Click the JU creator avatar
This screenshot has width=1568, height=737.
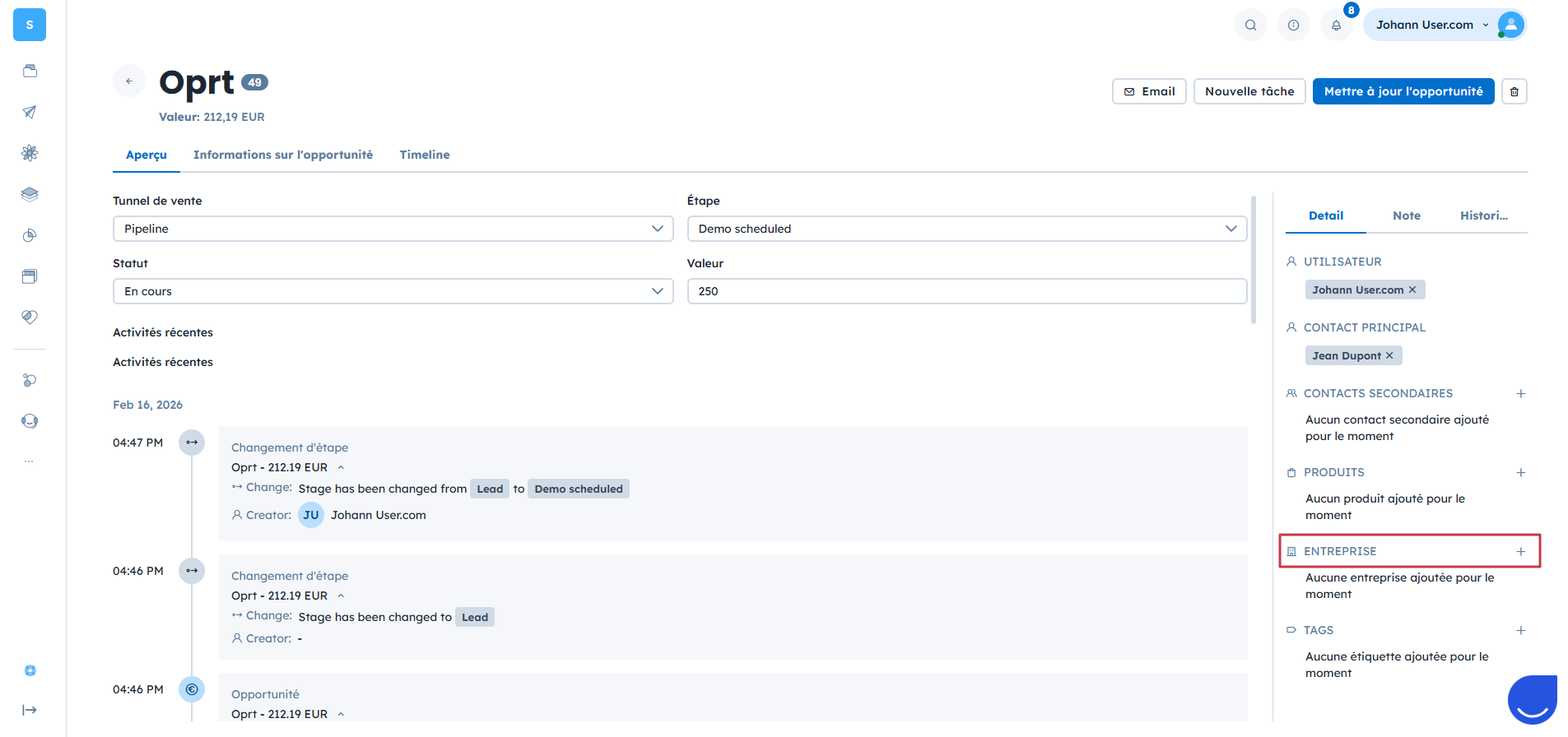coord(311,515)
